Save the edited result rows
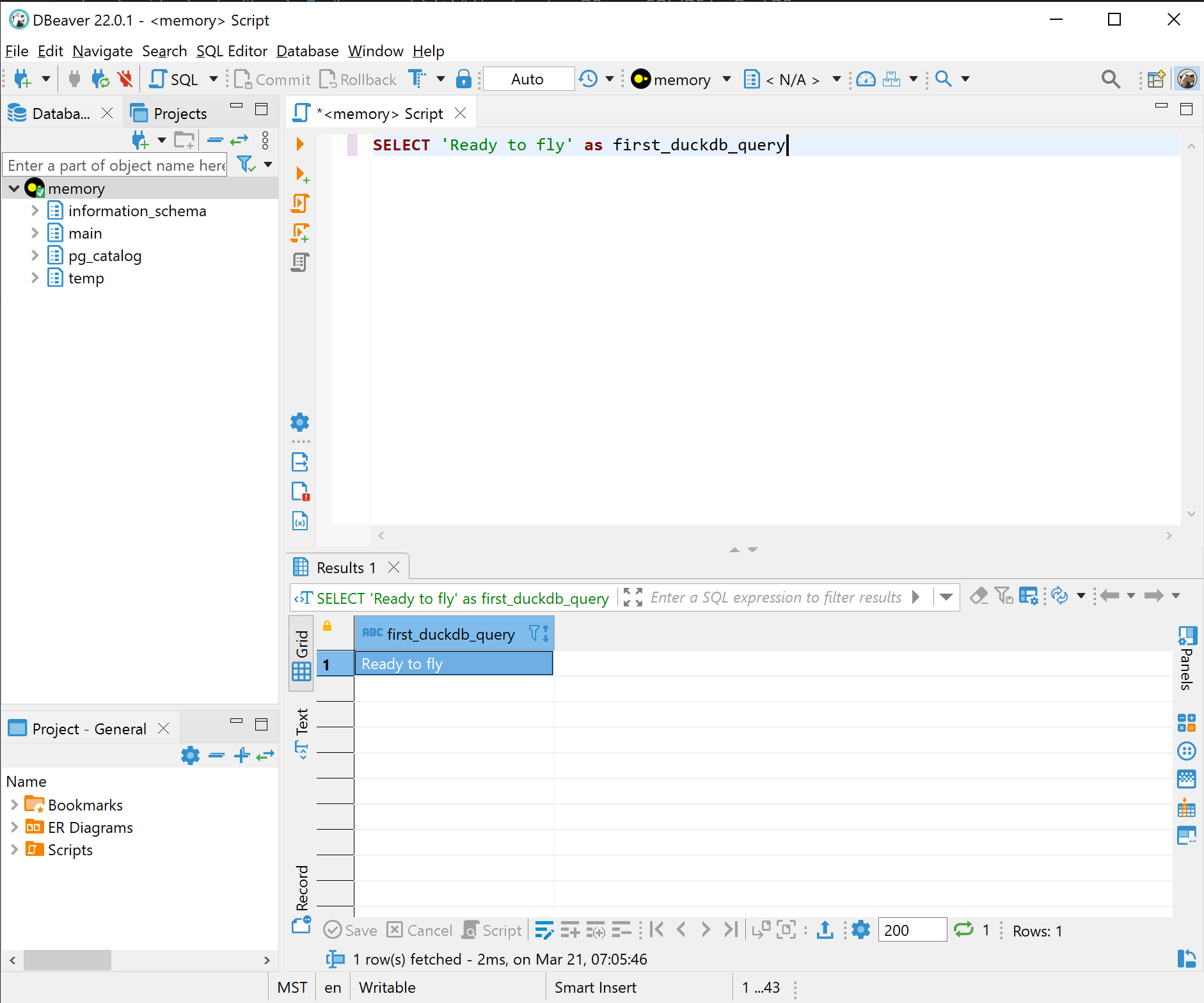Viewport: 1204px width, 1003px height. [x=349, y=930]
